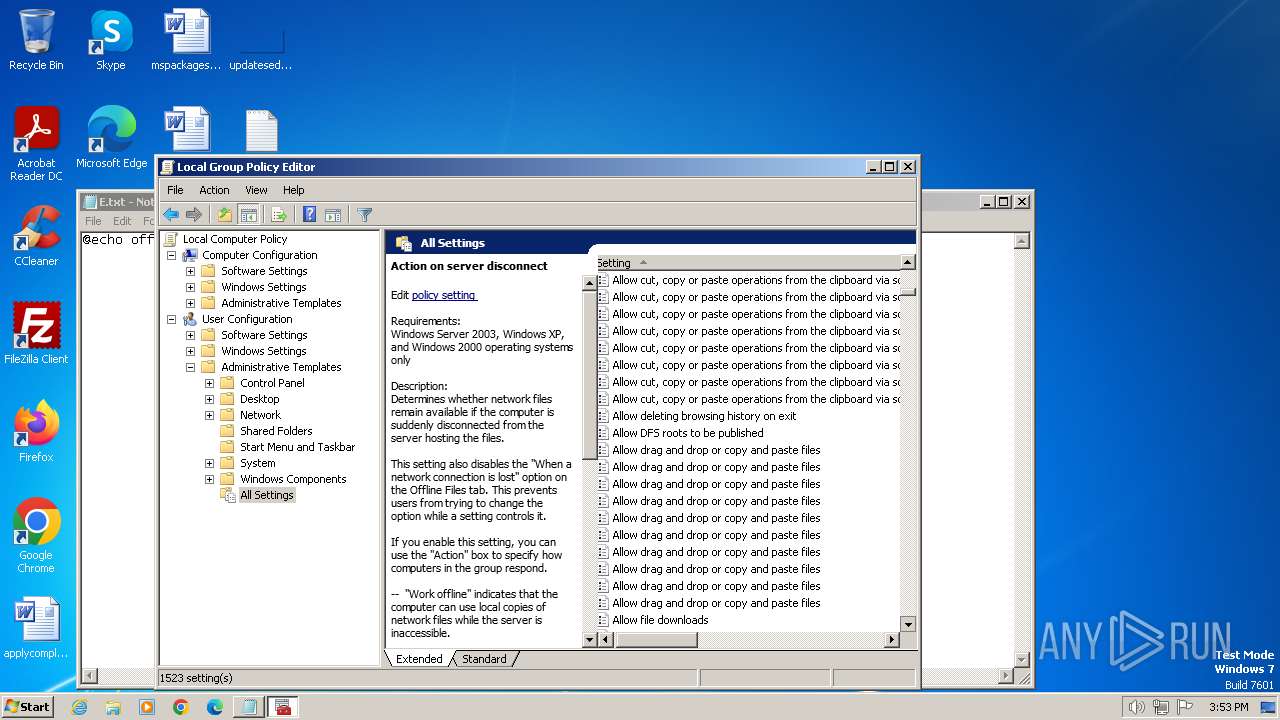Image resolution: width=1280 pixels, height=720 pixels.
Task: Expand Administrative Templates under Computer Configuration
Action: click(x=190, y=303)
